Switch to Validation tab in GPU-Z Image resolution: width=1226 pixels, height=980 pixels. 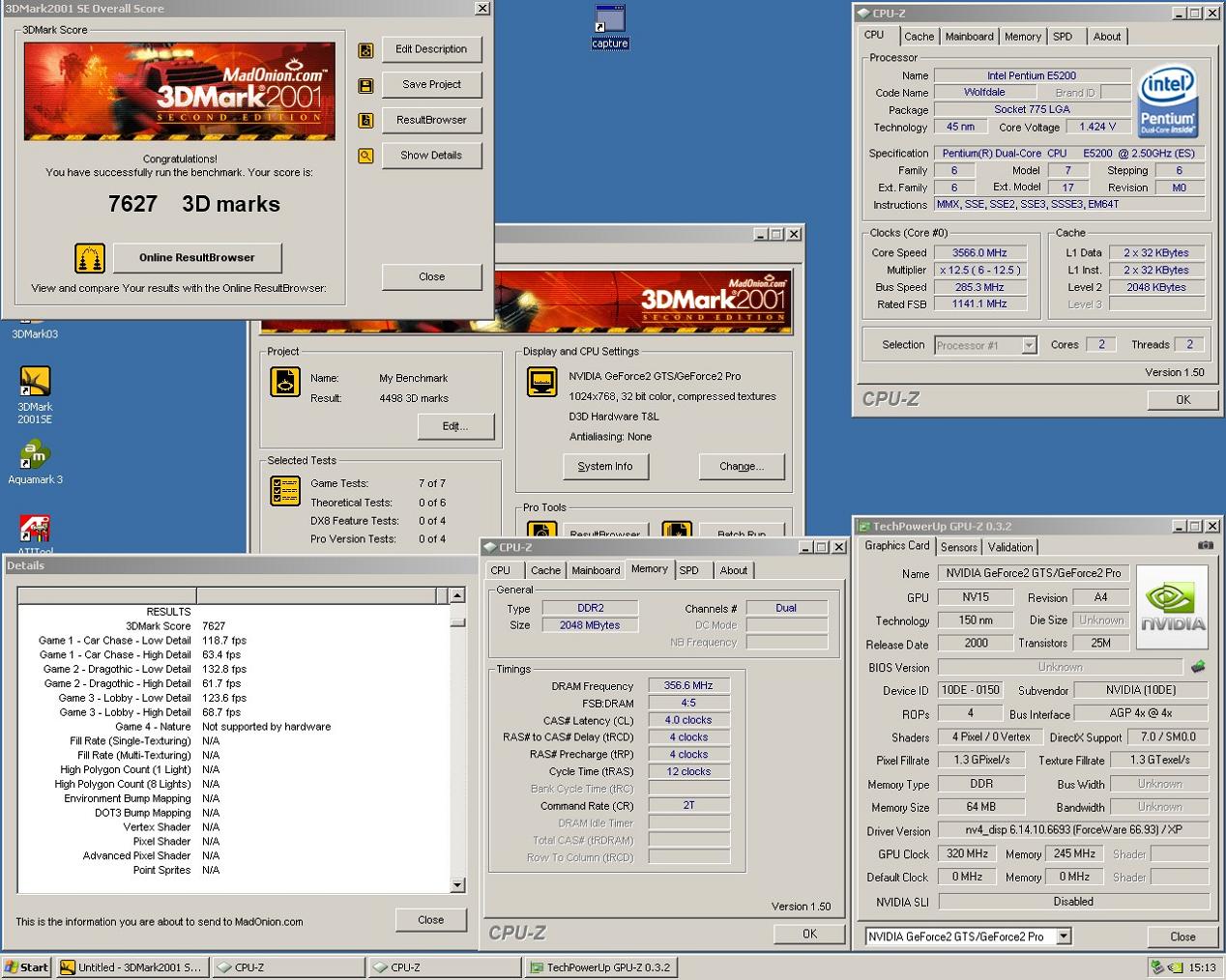(x=1010, y=547)
